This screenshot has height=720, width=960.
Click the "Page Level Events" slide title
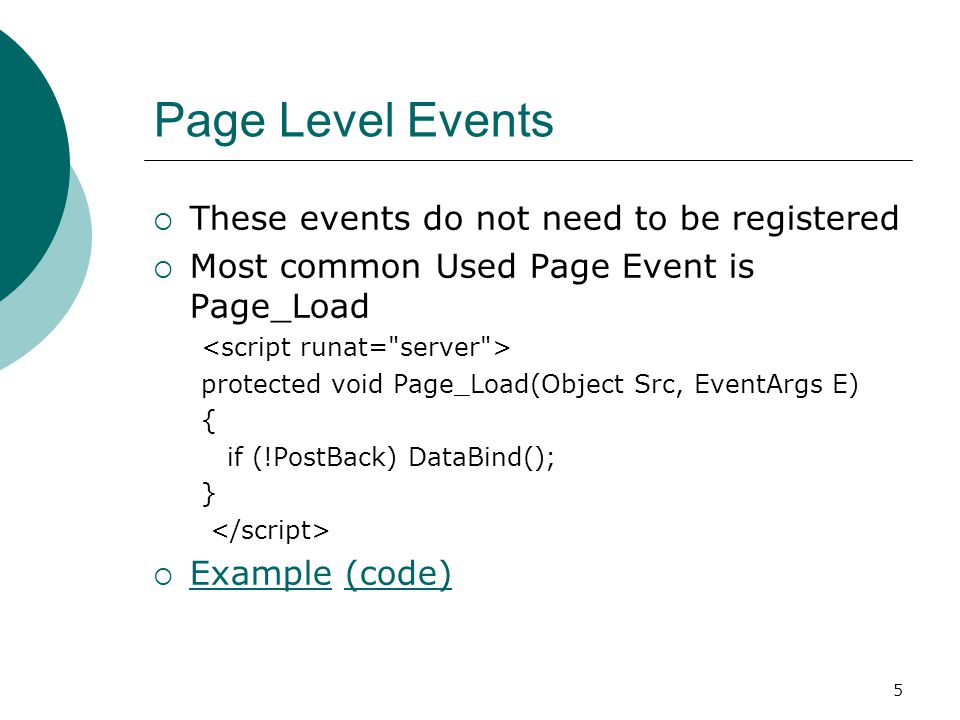tap(354, 121)
